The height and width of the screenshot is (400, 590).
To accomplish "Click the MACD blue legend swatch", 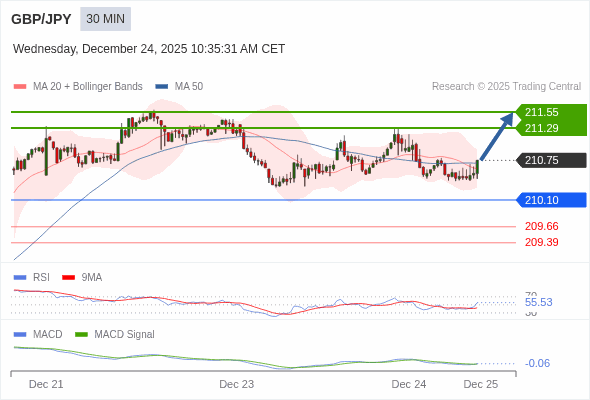I will tap(20, 335).
